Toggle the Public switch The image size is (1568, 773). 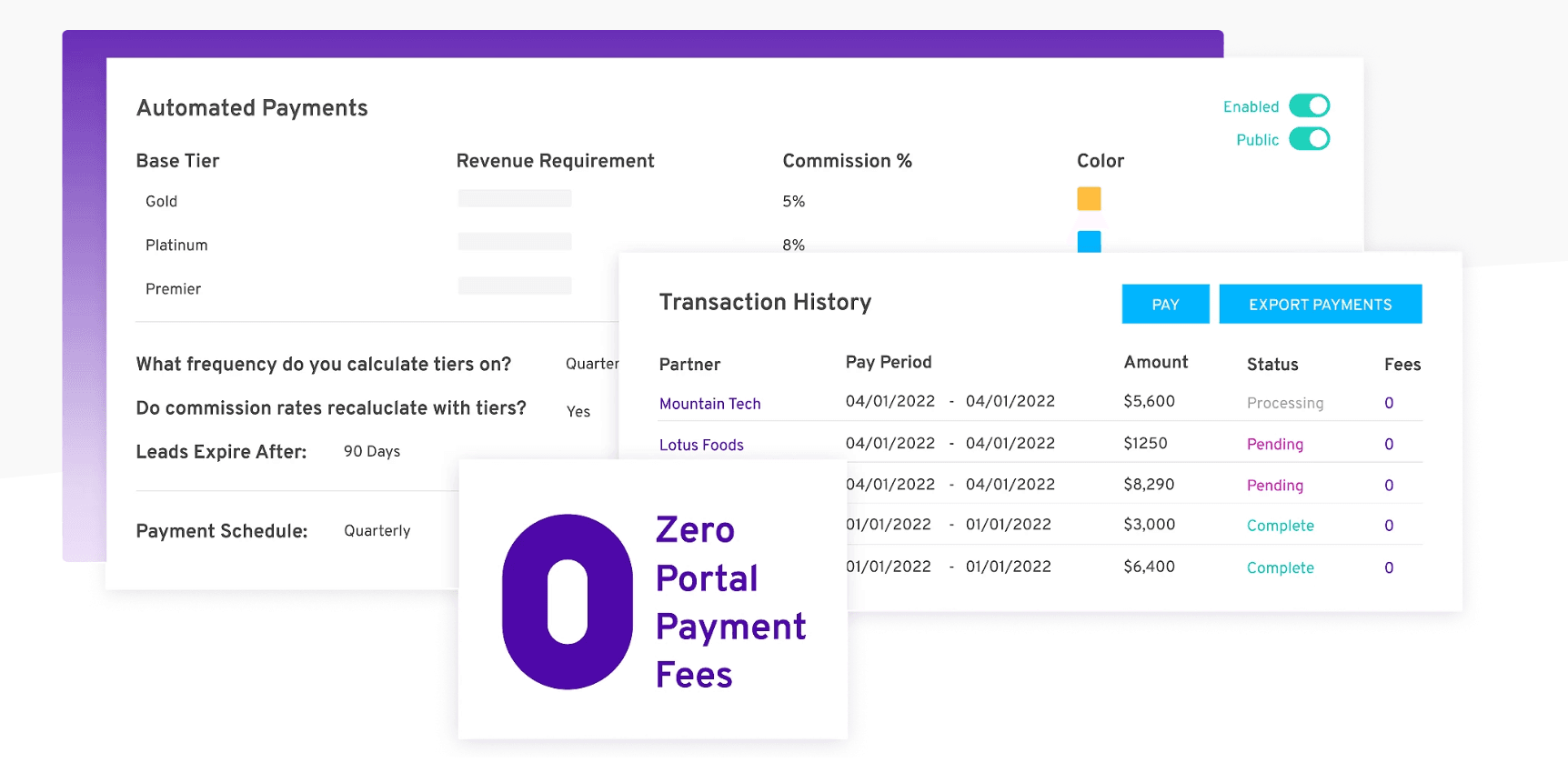(1309, 139)
